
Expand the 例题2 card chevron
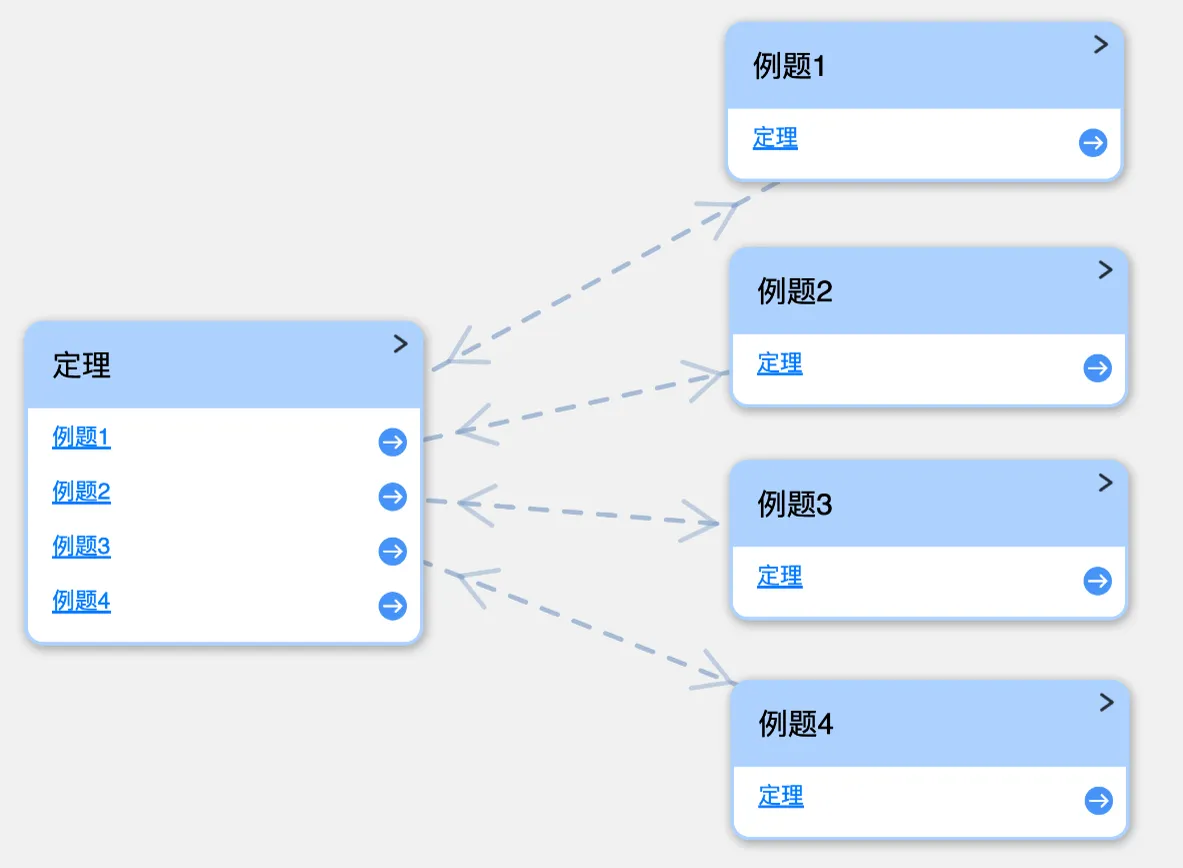[1105, 269]
